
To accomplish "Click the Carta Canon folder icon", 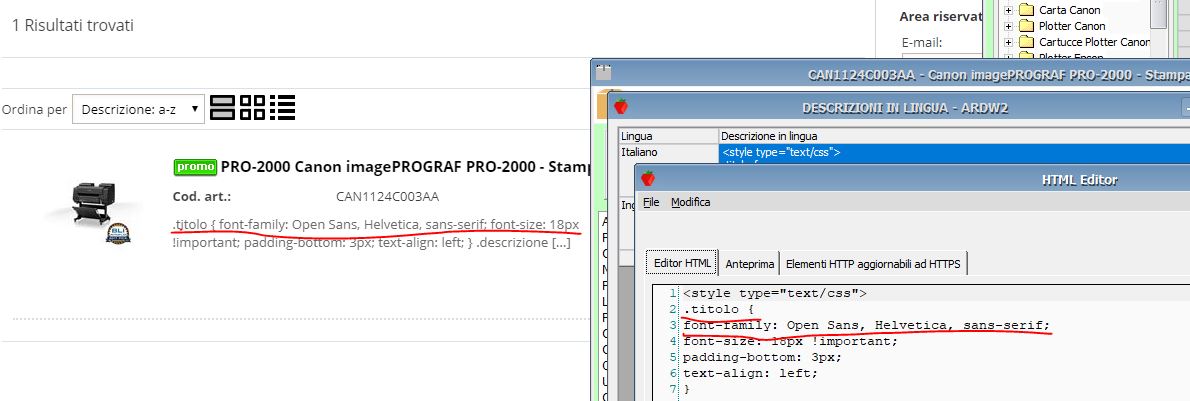I will point(1026,10).
